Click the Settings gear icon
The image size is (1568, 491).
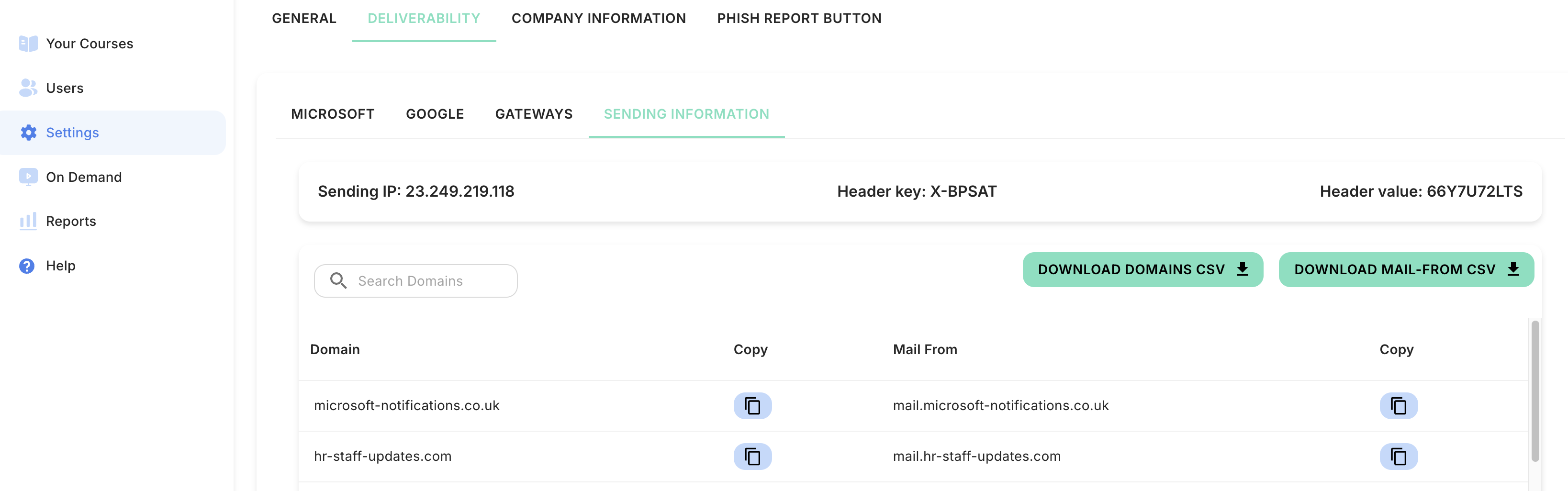28,133
